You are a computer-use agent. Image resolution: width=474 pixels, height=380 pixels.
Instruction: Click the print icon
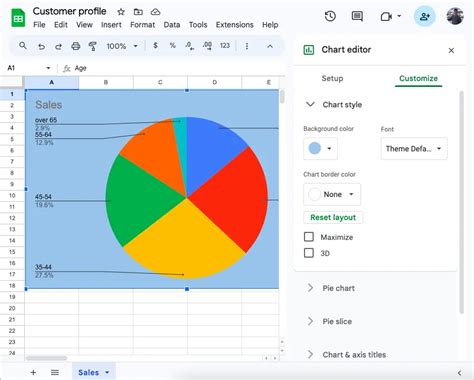point(76,46)
